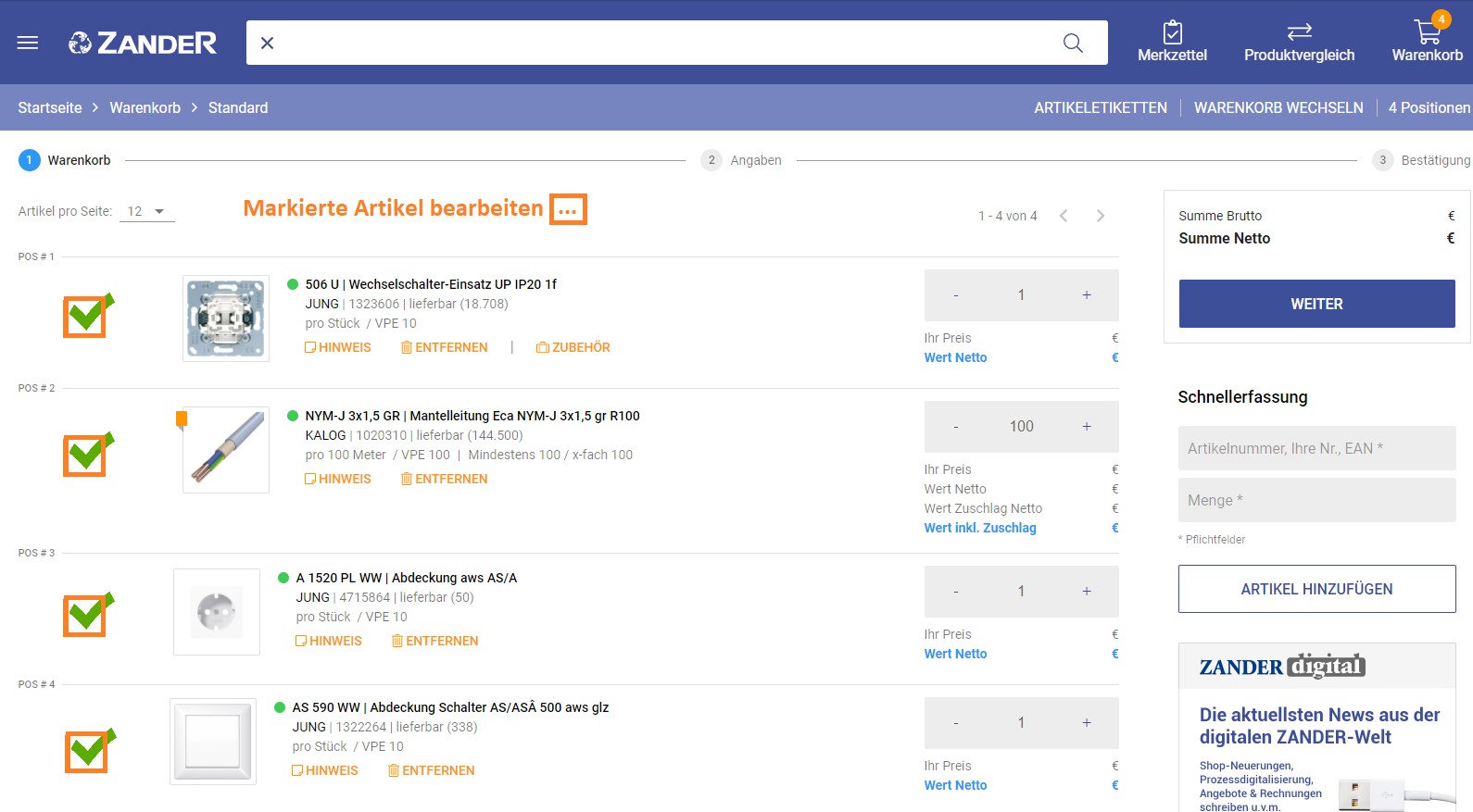This screenshot has height=812, width=1473.
Task: Open ARTIKELETIKETTEN
Action: [1101, 107]
